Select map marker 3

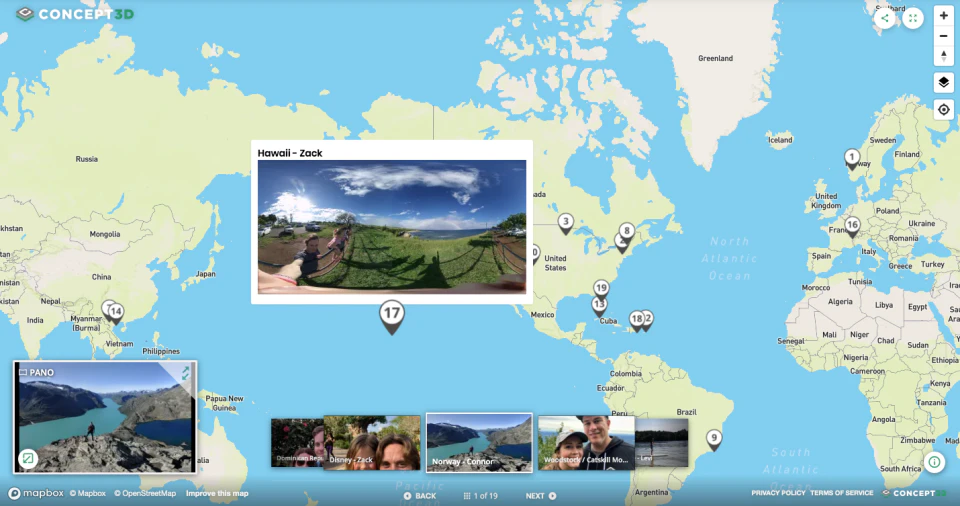[566, 223]
